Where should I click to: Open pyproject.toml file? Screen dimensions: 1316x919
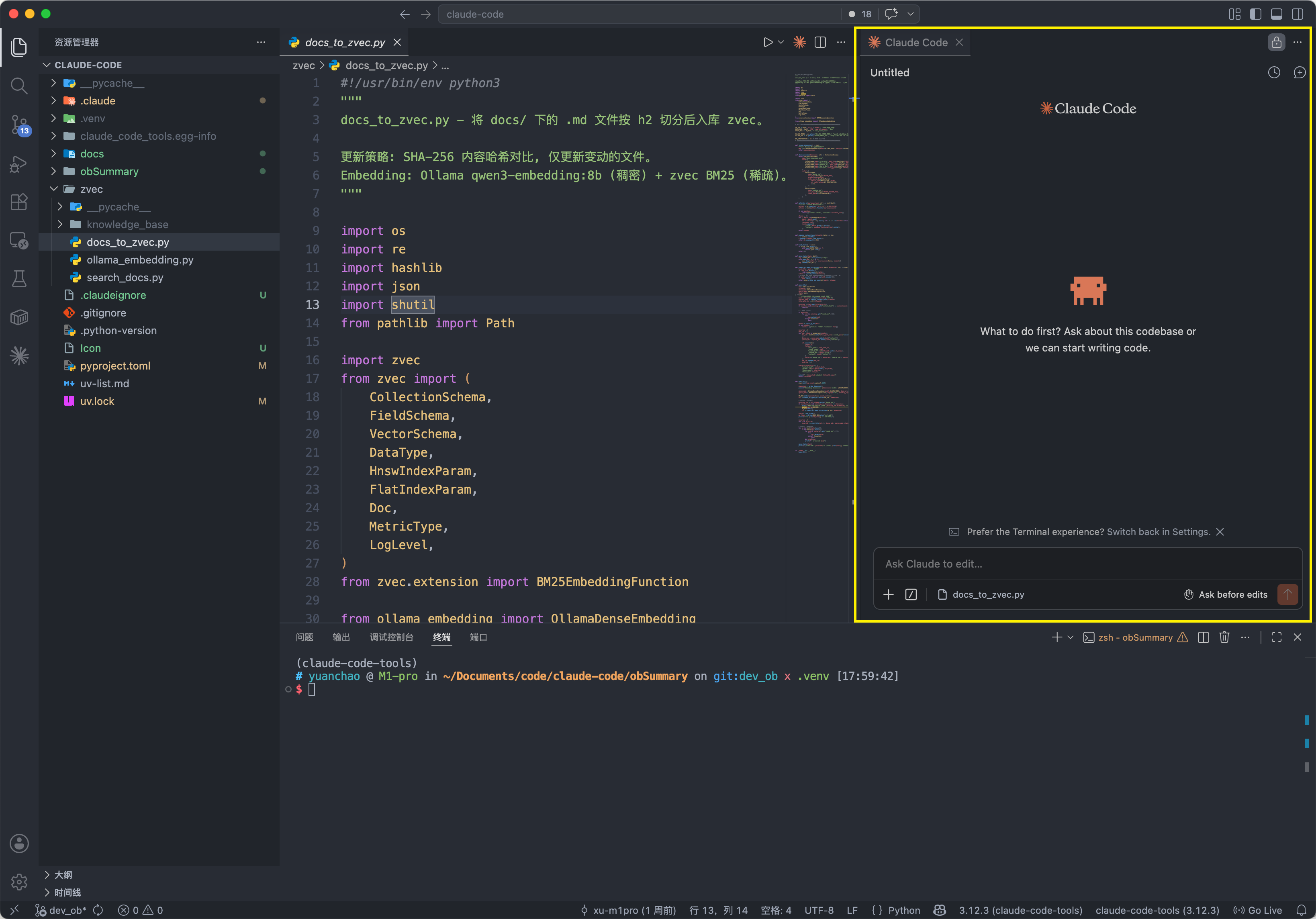click(159, 366)
